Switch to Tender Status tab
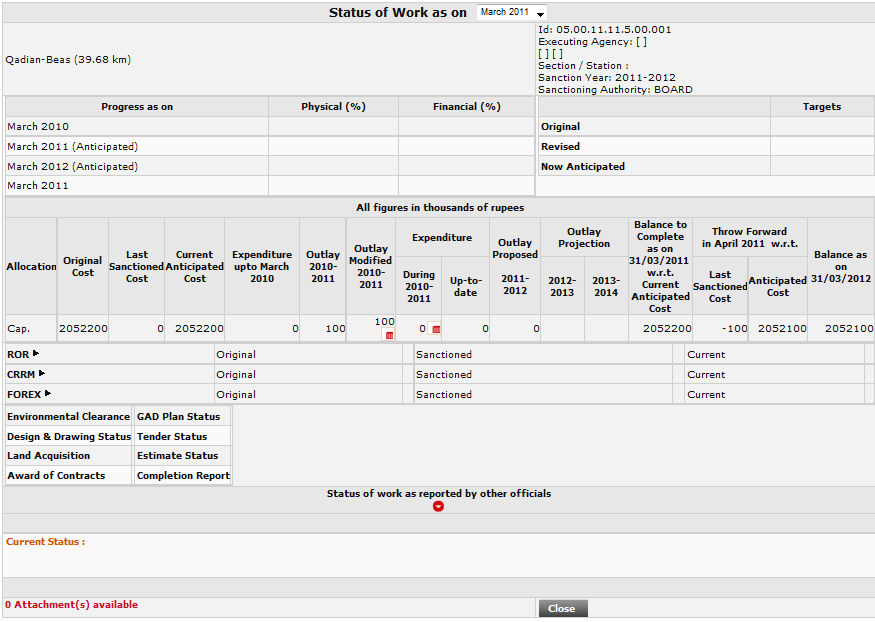Image resolution: width=875 pixels, height=622 pixels. [x=171, y=436]
